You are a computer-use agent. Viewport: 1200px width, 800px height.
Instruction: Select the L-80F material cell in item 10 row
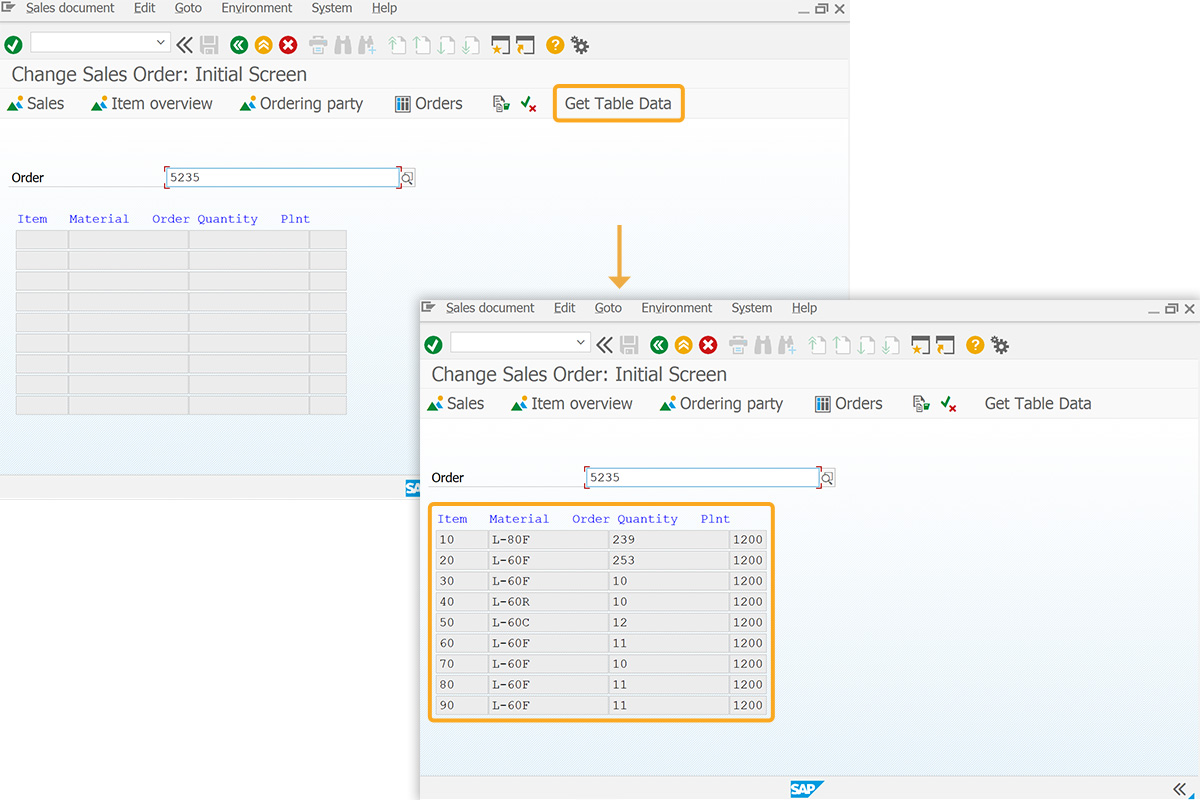548,540
